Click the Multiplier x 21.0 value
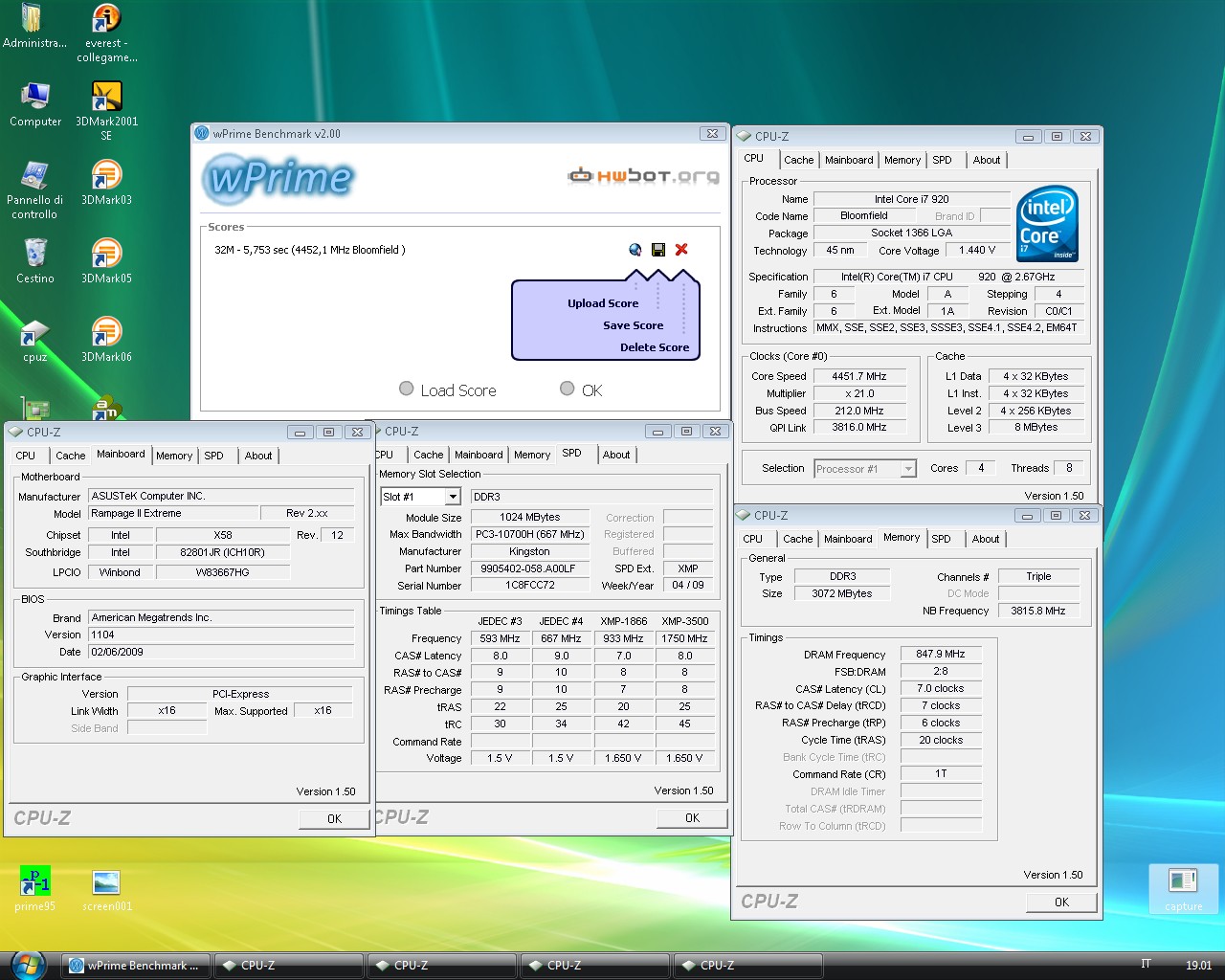The image size is (1225, 980). click(858, 393)
